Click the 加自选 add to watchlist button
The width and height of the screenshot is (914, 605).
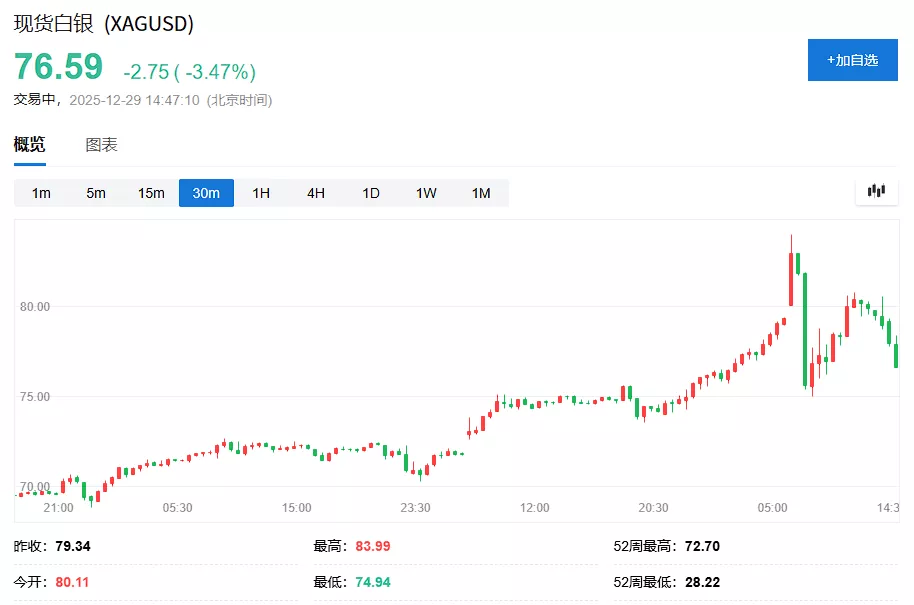(852, 60)
